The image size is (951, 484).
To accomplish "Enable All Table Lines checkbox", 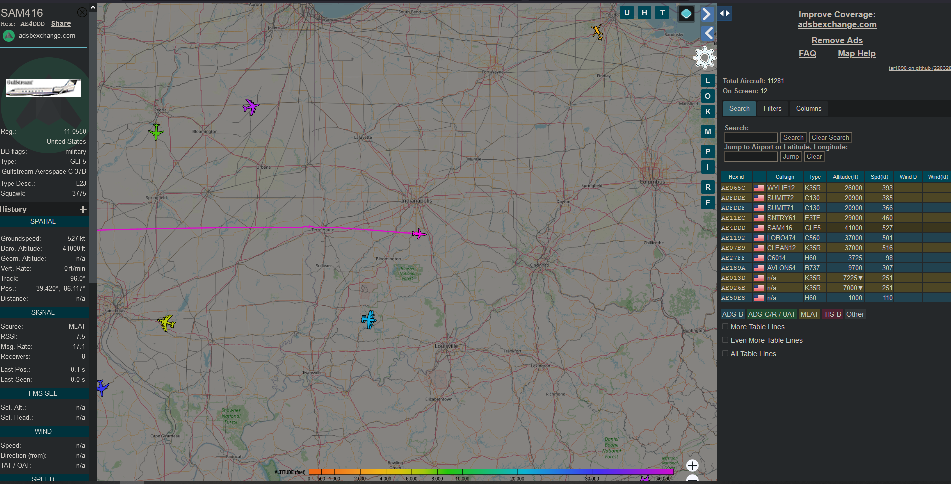I will [x=725, y=354].
